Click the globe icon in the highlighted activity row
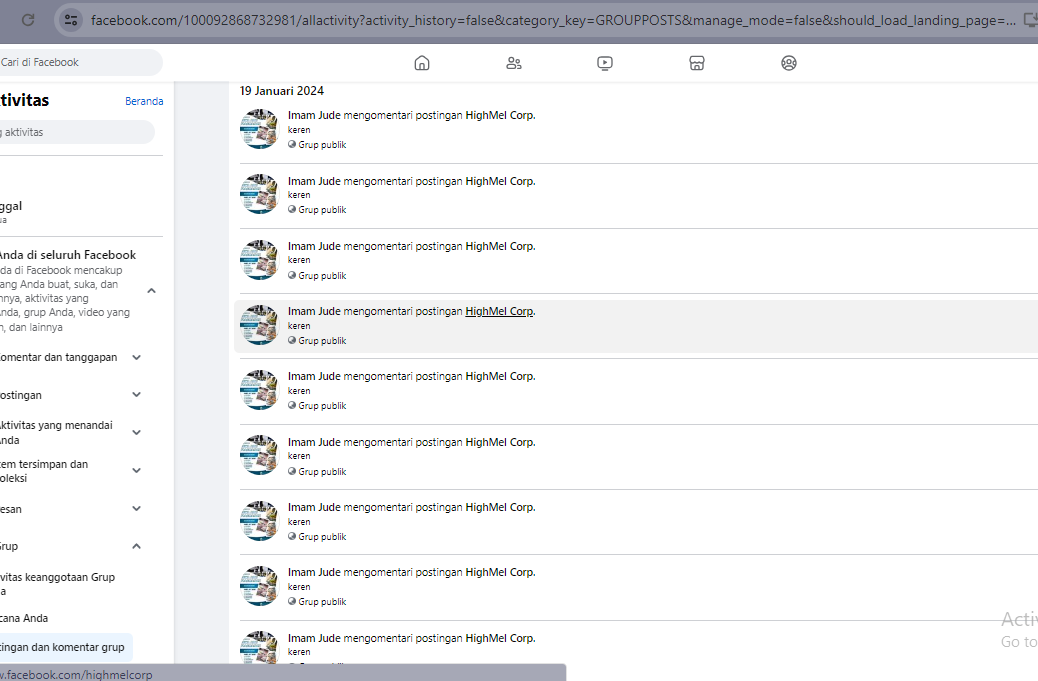 (292, 340)
